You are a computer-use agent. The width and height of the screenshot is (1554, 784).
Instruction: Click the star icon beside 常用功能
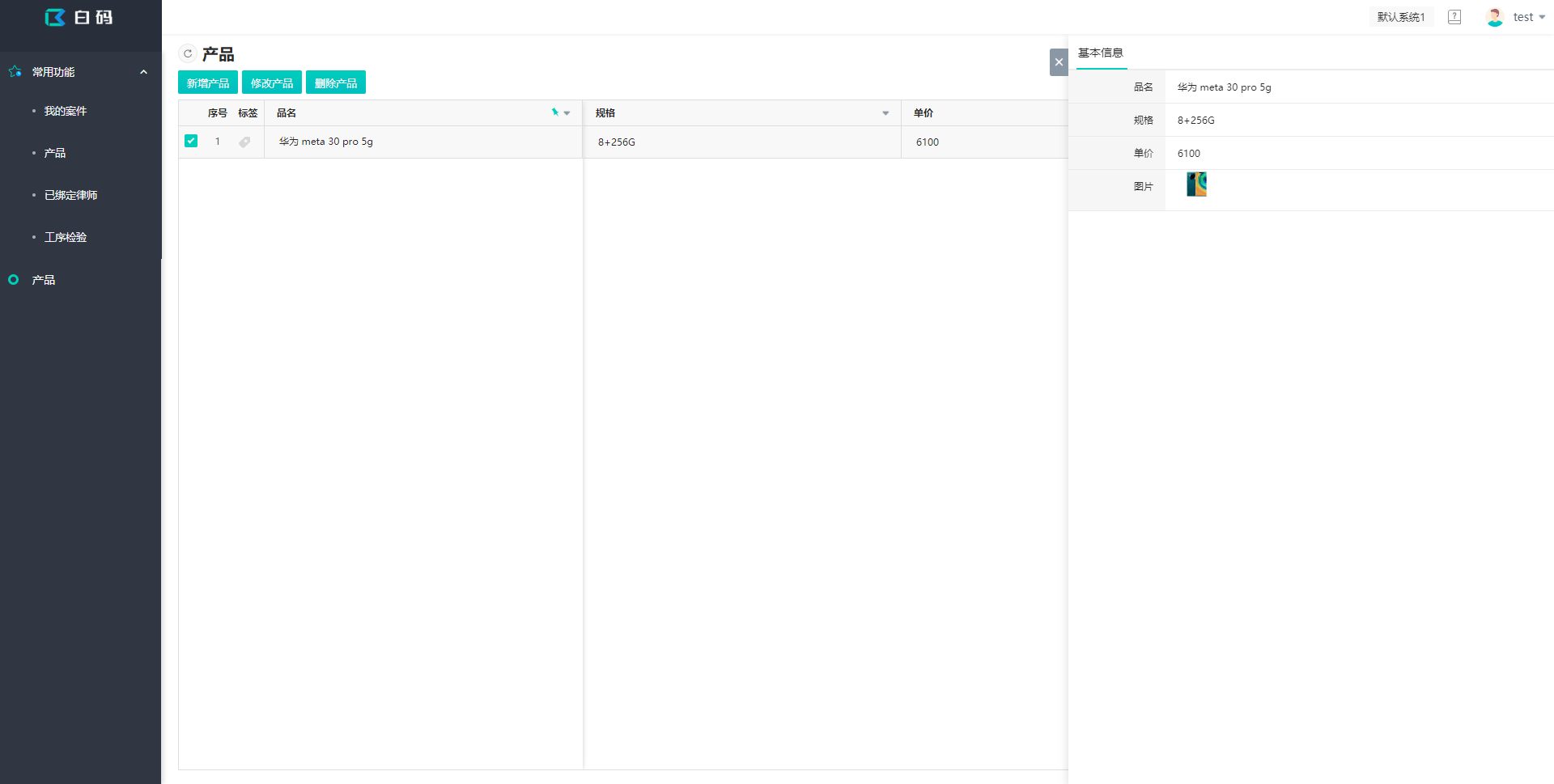pos(15,72)
